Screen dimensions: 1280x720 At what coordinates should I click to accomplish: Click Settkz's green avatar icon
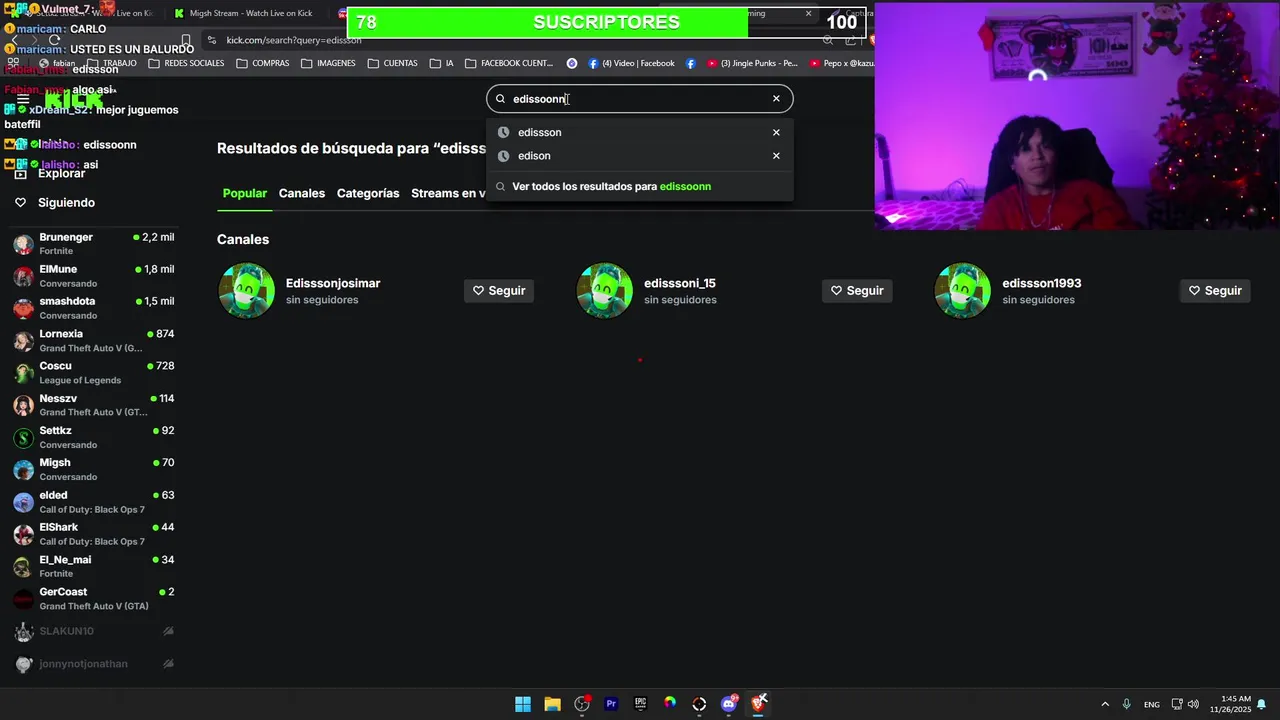coord(23,438)
